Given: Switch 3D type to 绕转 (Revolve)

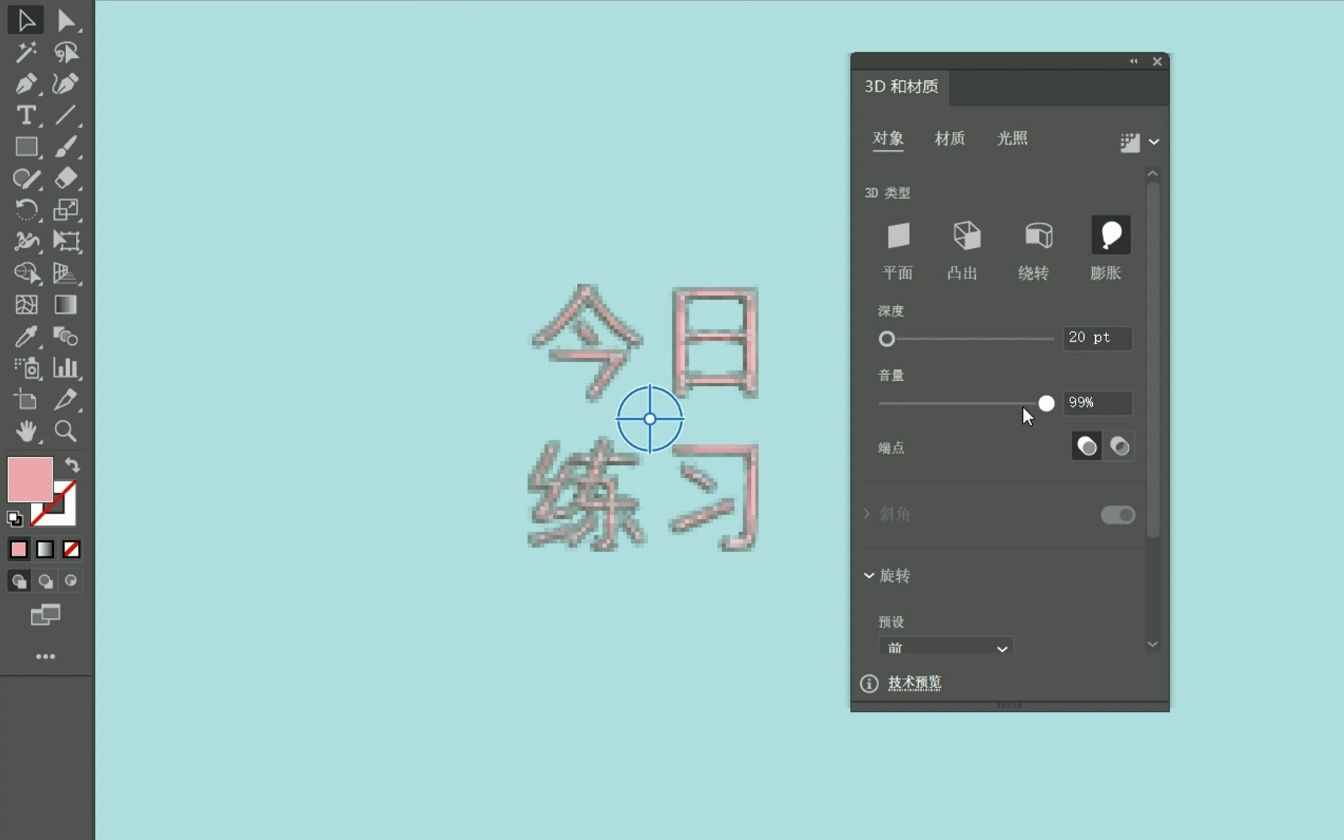Looking at the screenshot, I should pos(1034,236).
